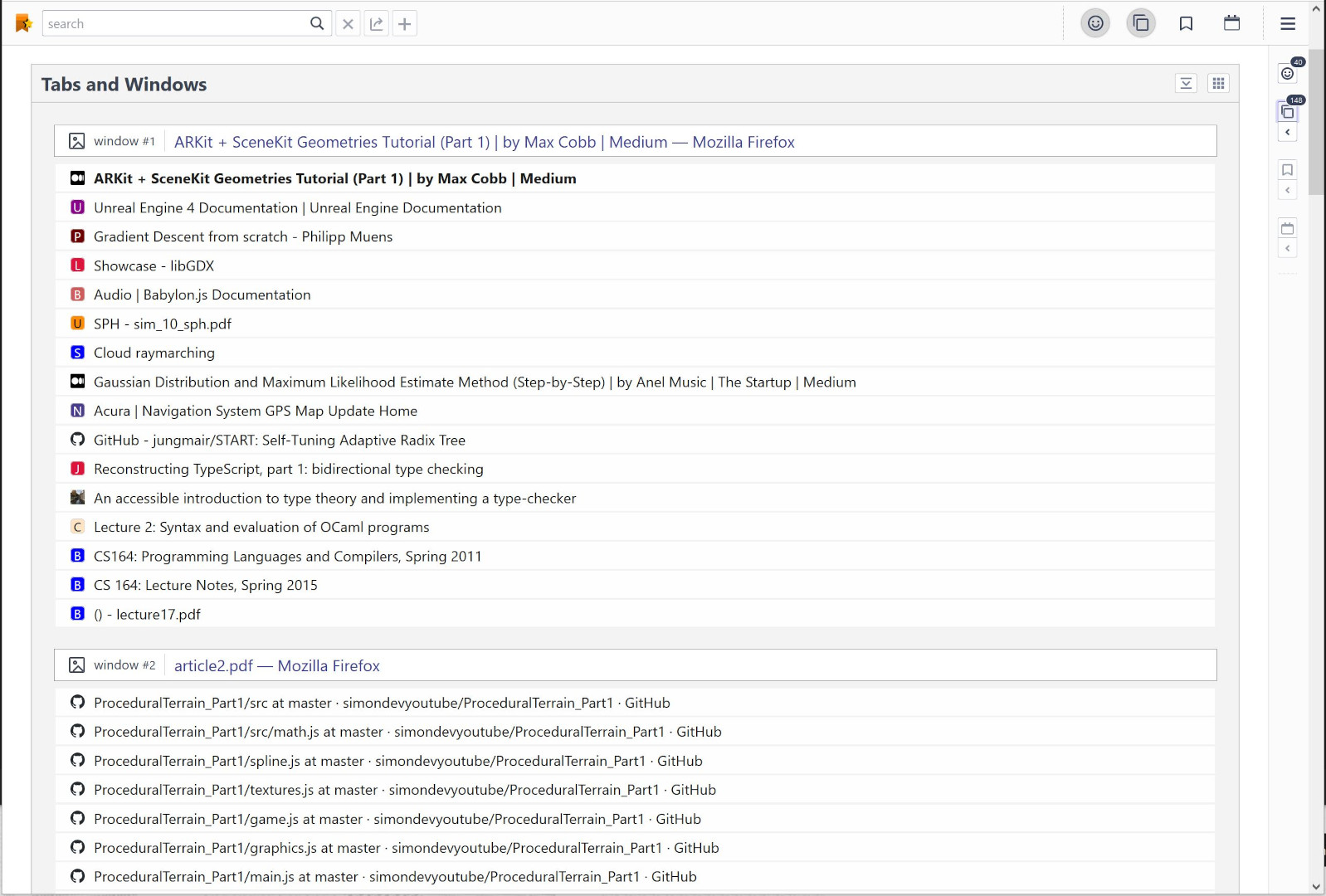Clear search with the X button
The height and width of the screenshot is (896, 1326).
(x=349, y=23)
